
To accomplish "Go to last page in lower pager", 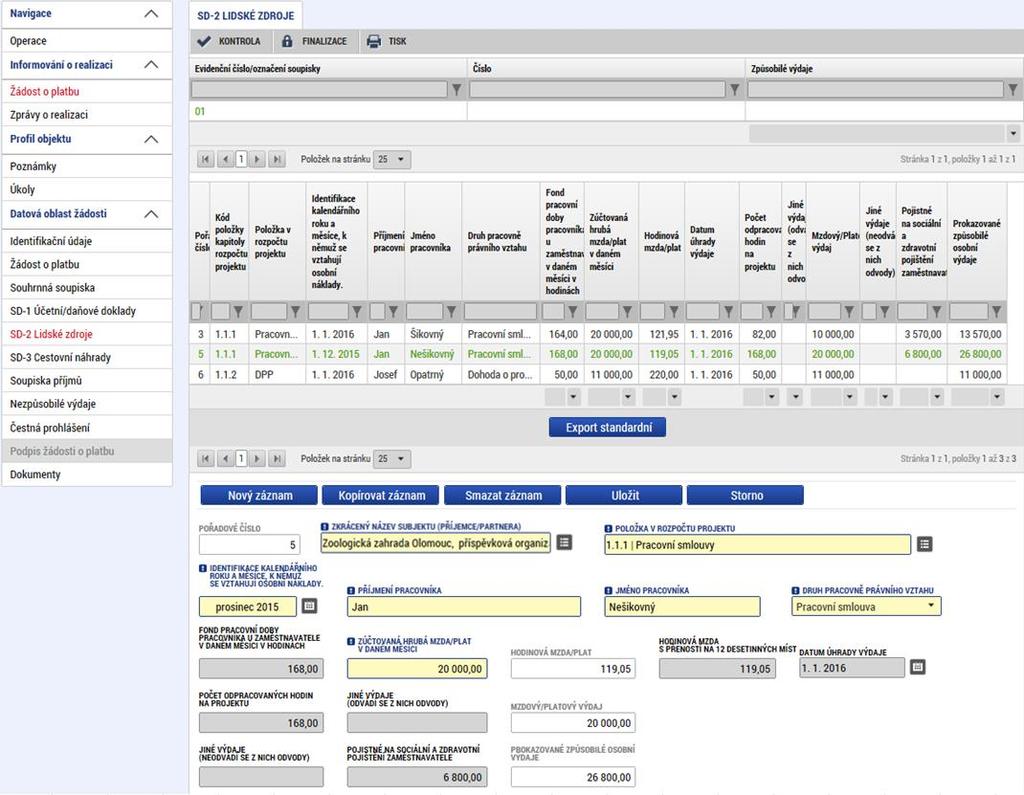I will [x=277, y=459].
